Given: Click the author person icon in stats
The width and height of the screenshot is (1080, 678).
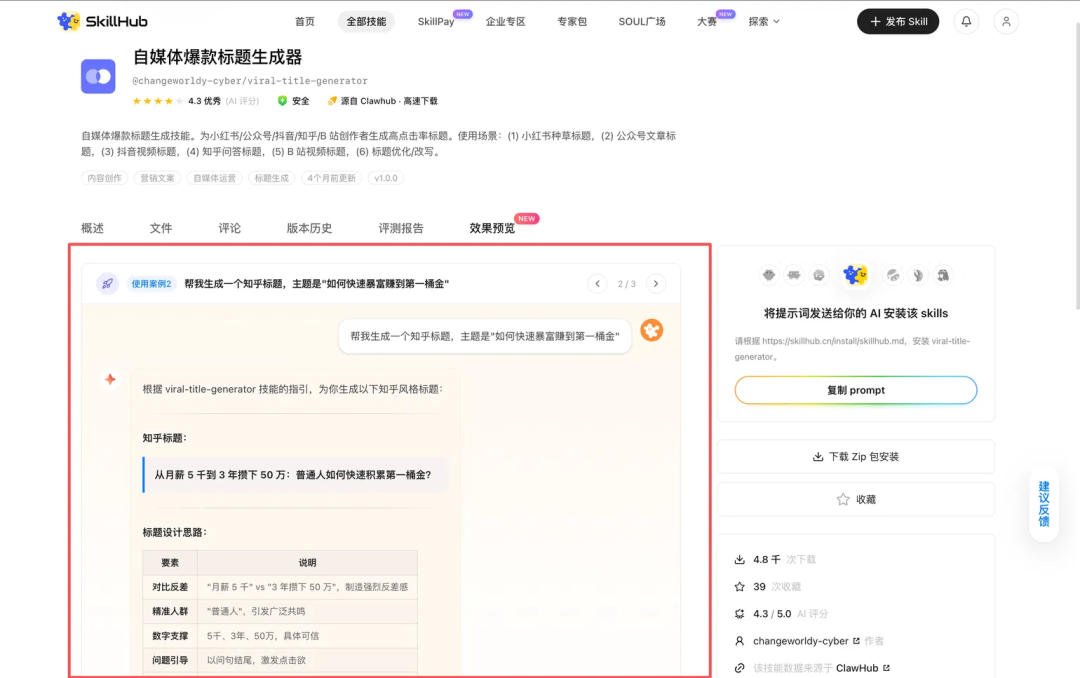Looking at the screenshot, I should coord(740,641).
